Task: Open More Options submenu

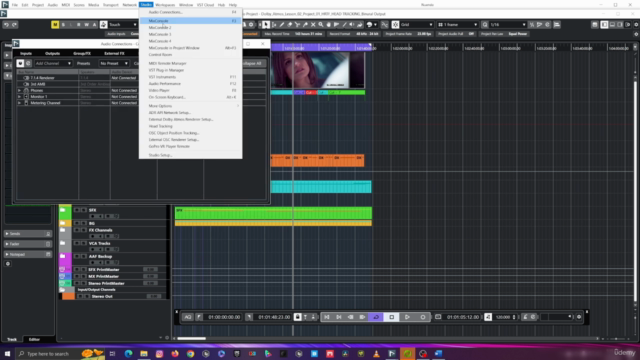Action: pos(190,106)
